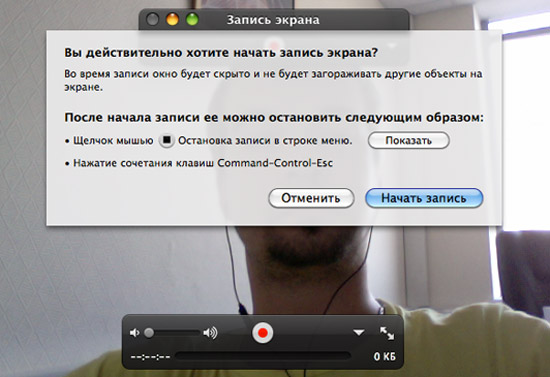Click the "Показать" button
The height and width of the screenshot is (377, 550).
(409, 140)
